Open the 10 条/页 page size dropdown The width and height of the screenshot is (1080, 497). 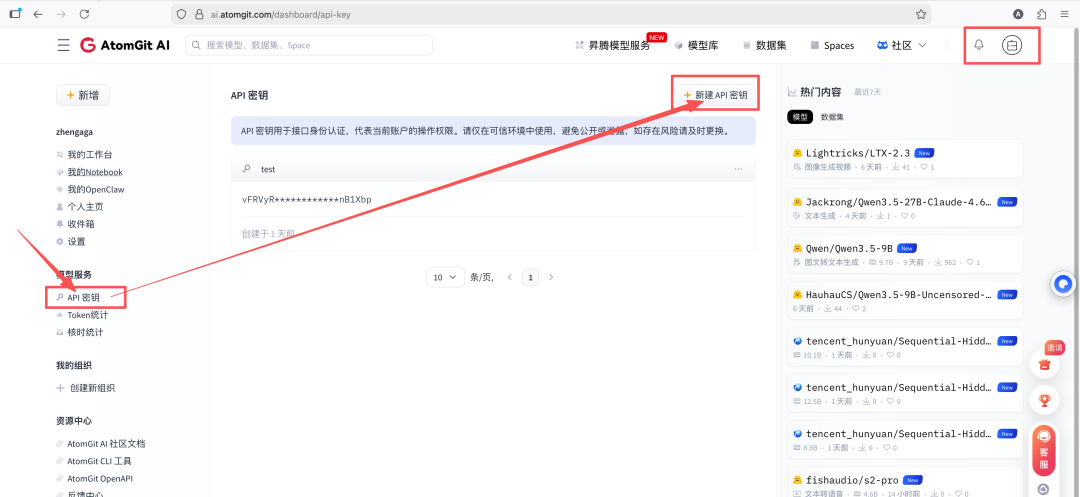444,277
